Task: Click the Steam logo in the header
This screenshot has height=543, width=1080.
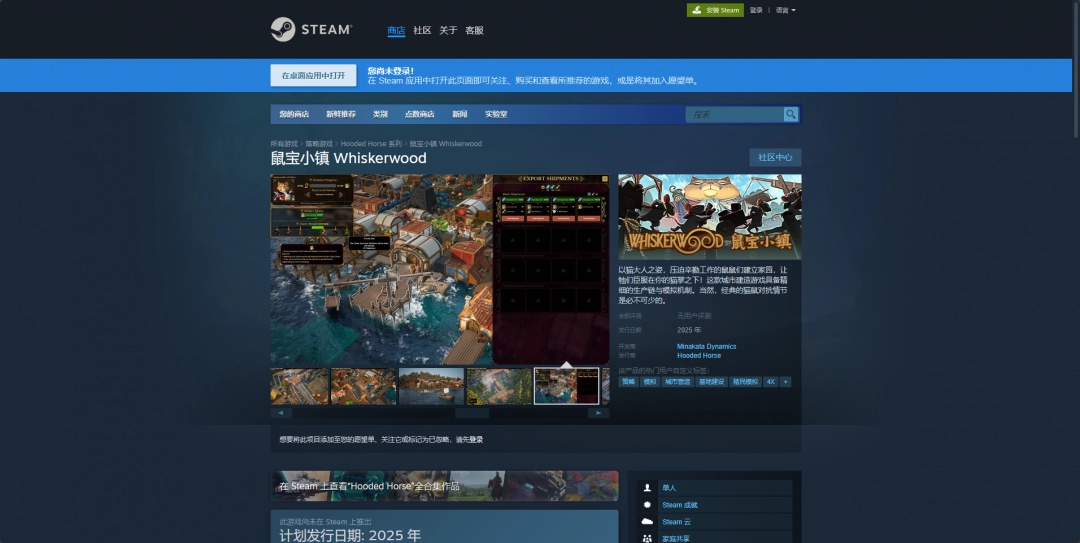Action: point(311,30)
